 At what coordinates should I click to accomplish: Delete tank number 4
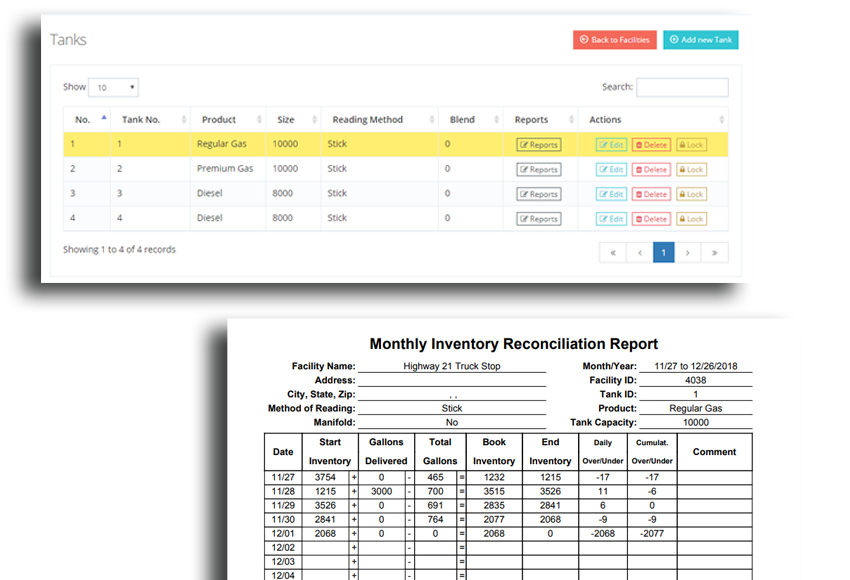click(x=651, y=219)
